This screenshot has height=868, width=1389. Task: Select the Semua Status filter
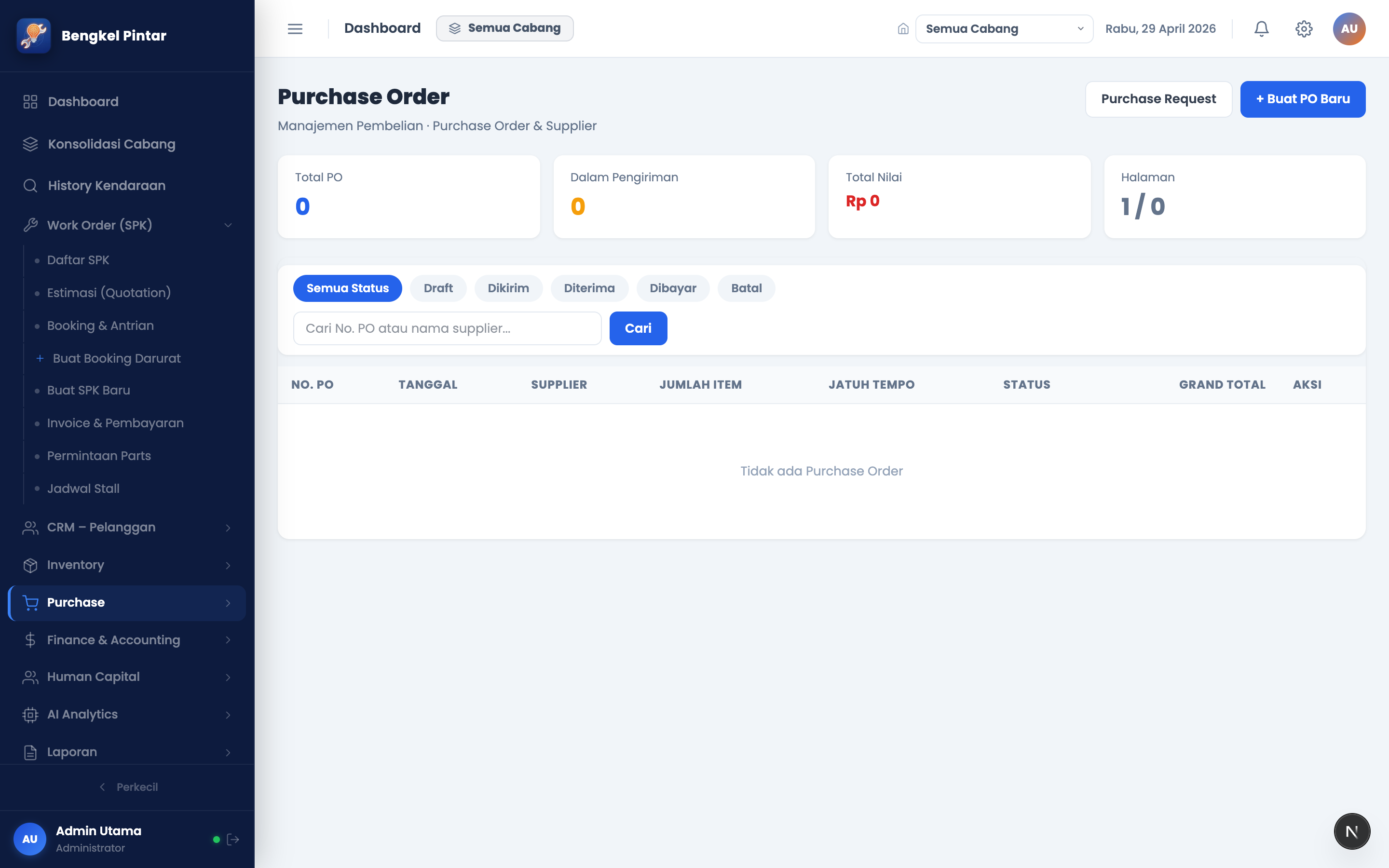[x=347, y=288]
